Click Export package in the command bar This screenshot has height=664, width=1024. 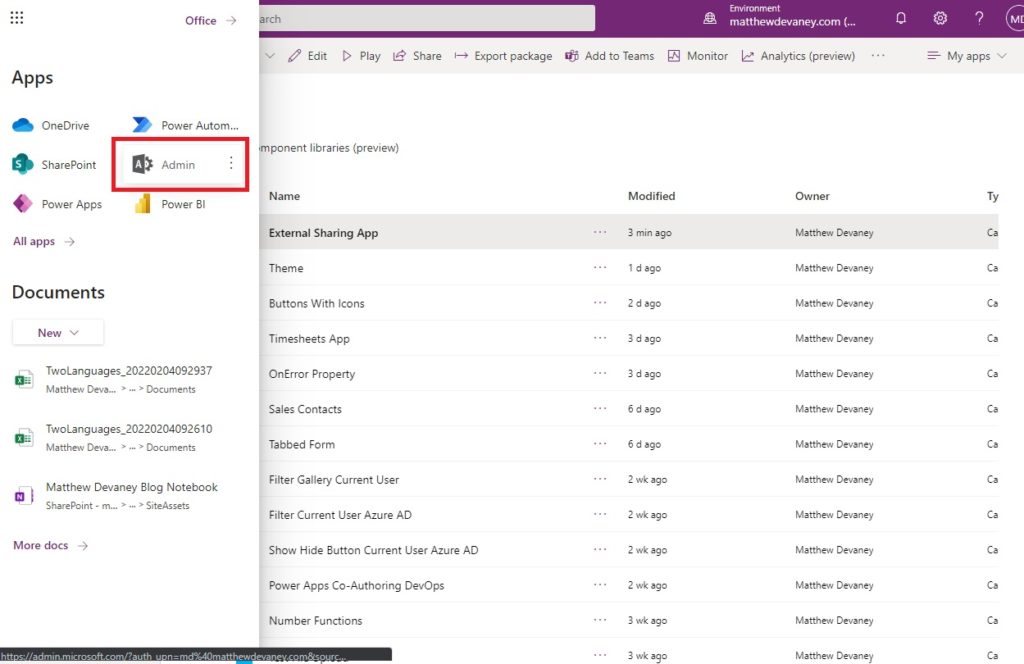(x=504, y=56)
